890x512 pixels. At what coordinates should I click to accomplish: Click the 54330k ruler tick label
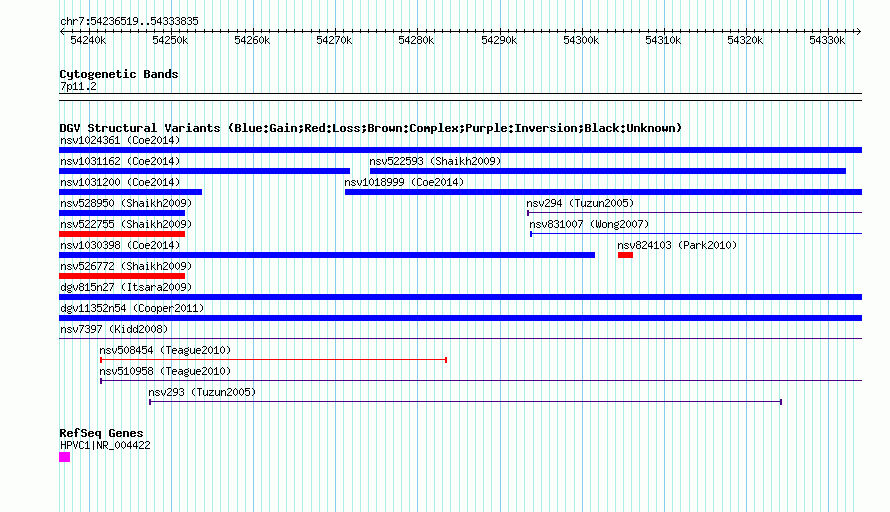click(x=827, y=40)
